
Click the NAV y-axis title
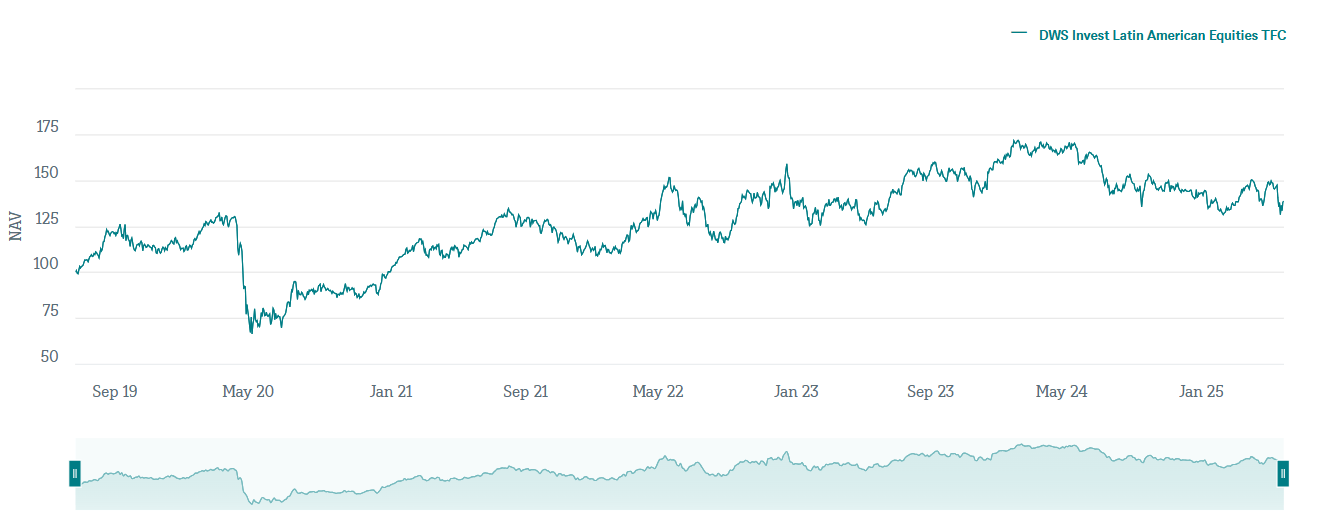[15, 226]
